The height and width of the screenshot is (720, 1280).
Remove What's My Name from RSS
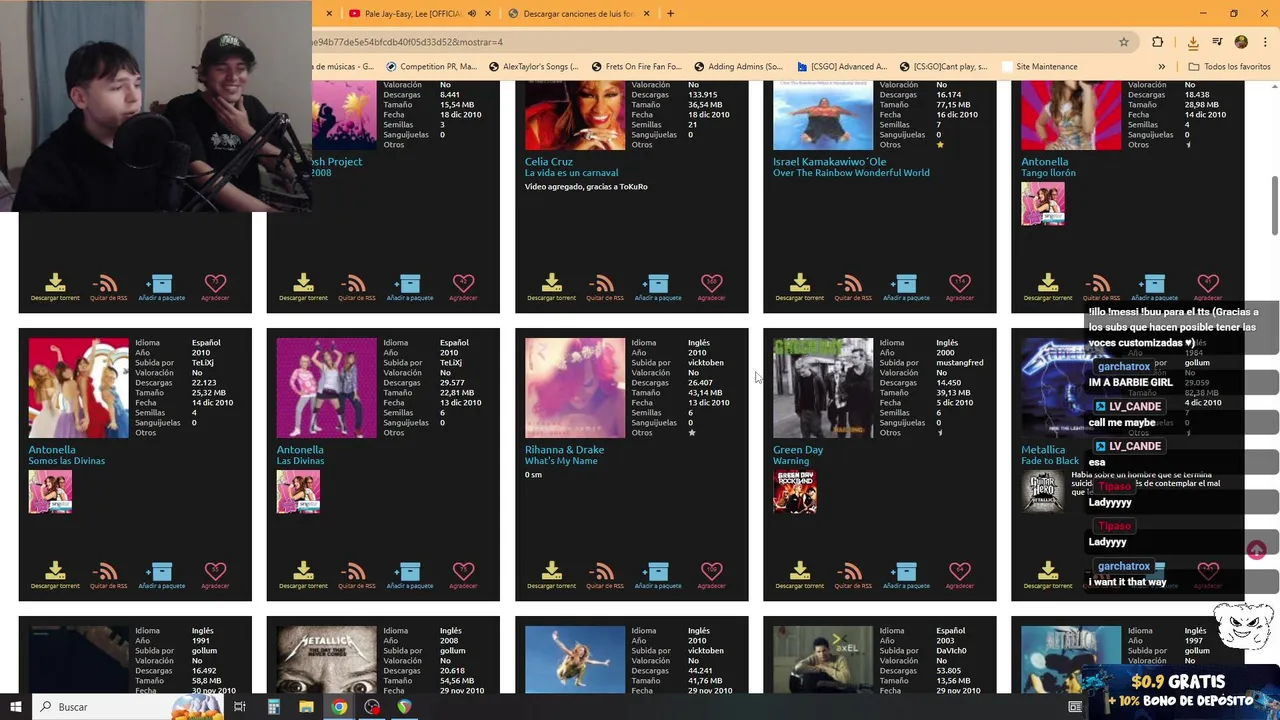pos(604,575)
